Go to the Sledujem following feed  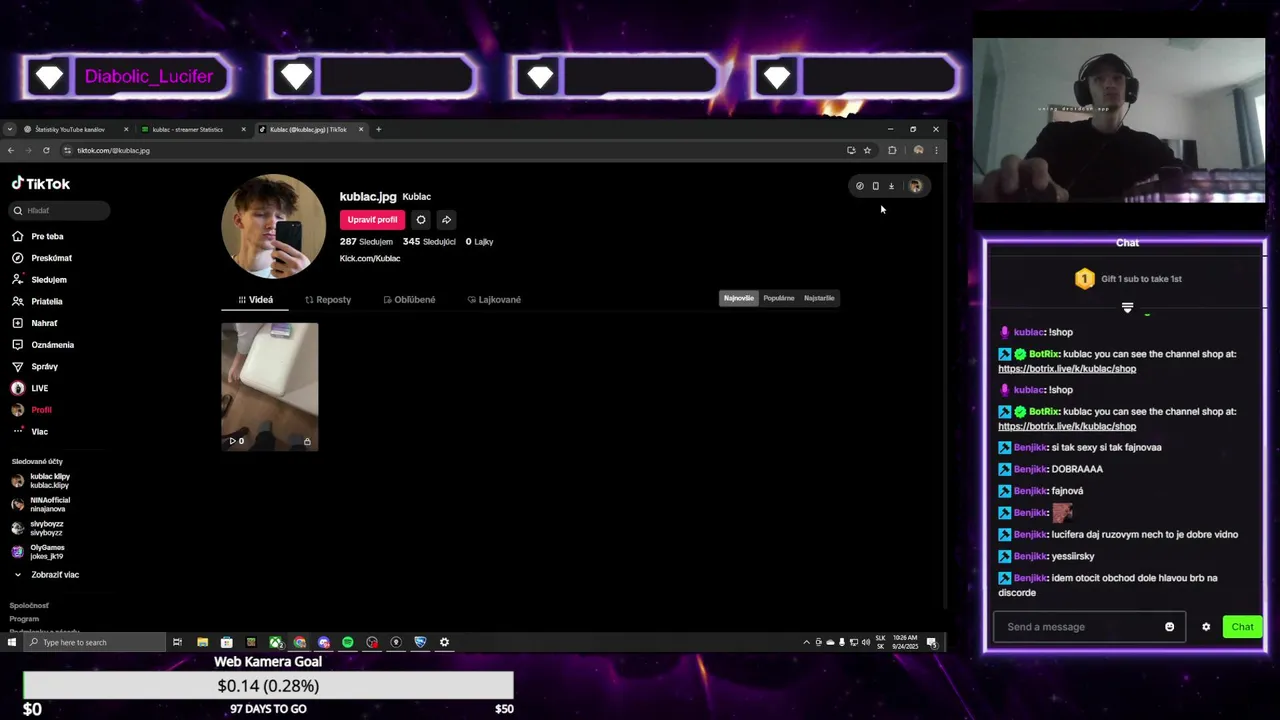39,280
